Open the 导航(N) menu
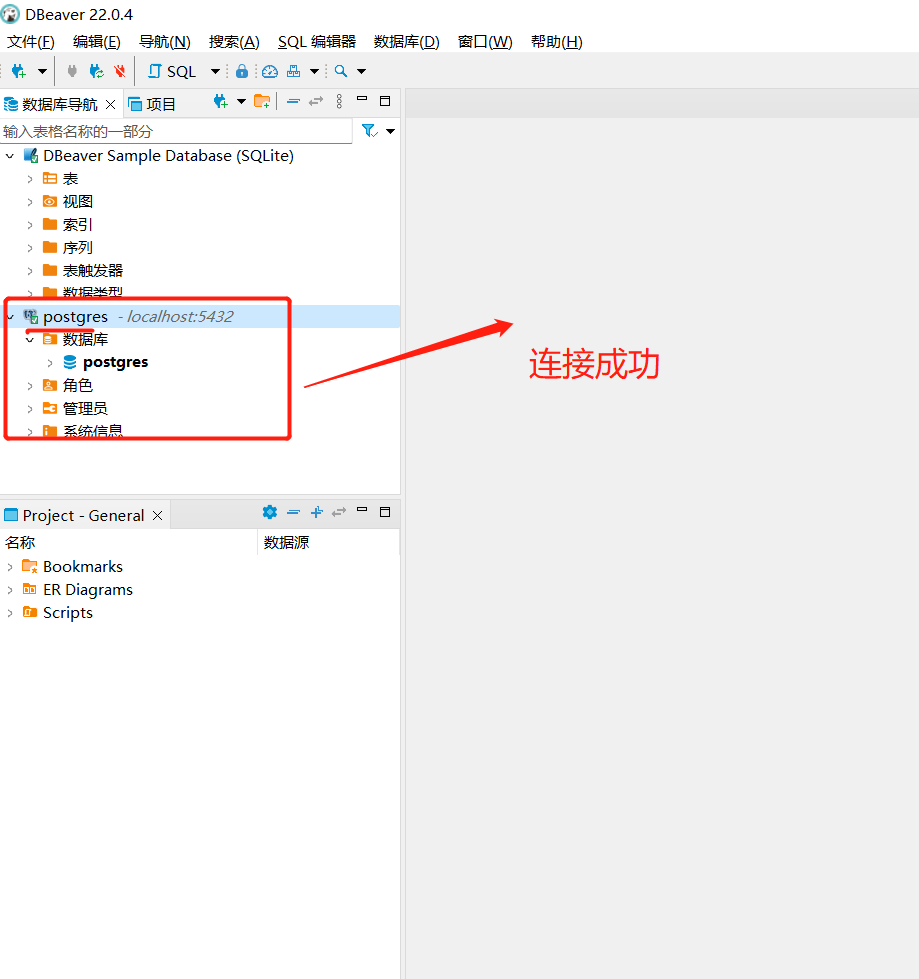Image resolution: width=919 pixels, height=979 pixels. pyautogui.click(x=165, y=42)
